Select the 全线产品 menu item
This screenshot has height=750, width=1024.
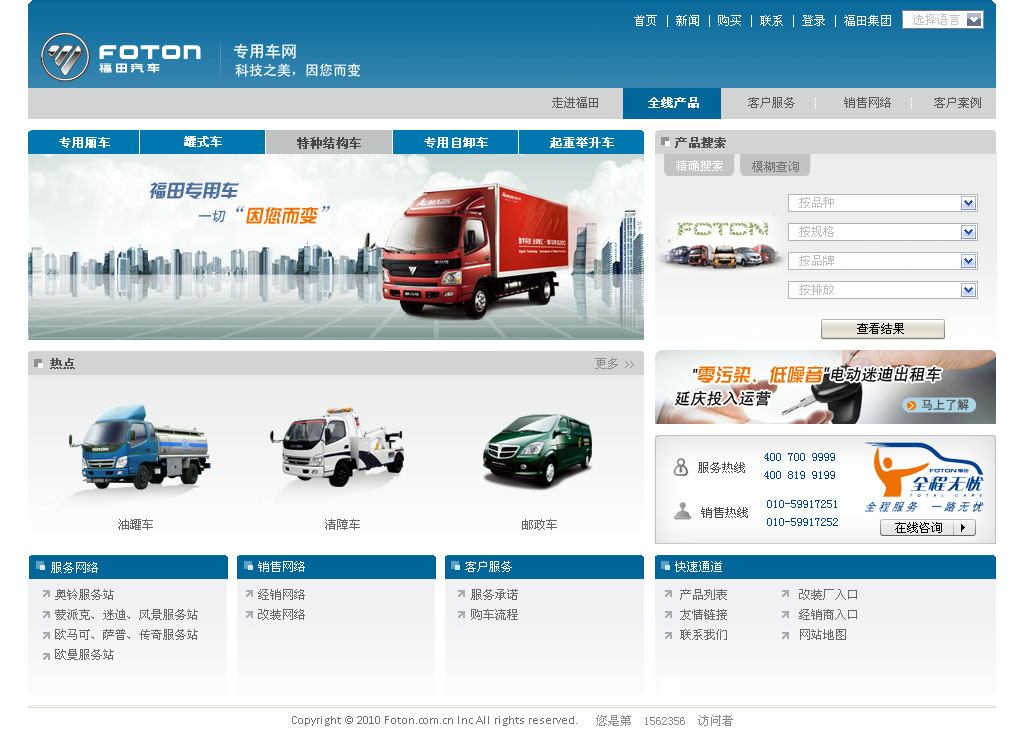(x=672, y=103)
